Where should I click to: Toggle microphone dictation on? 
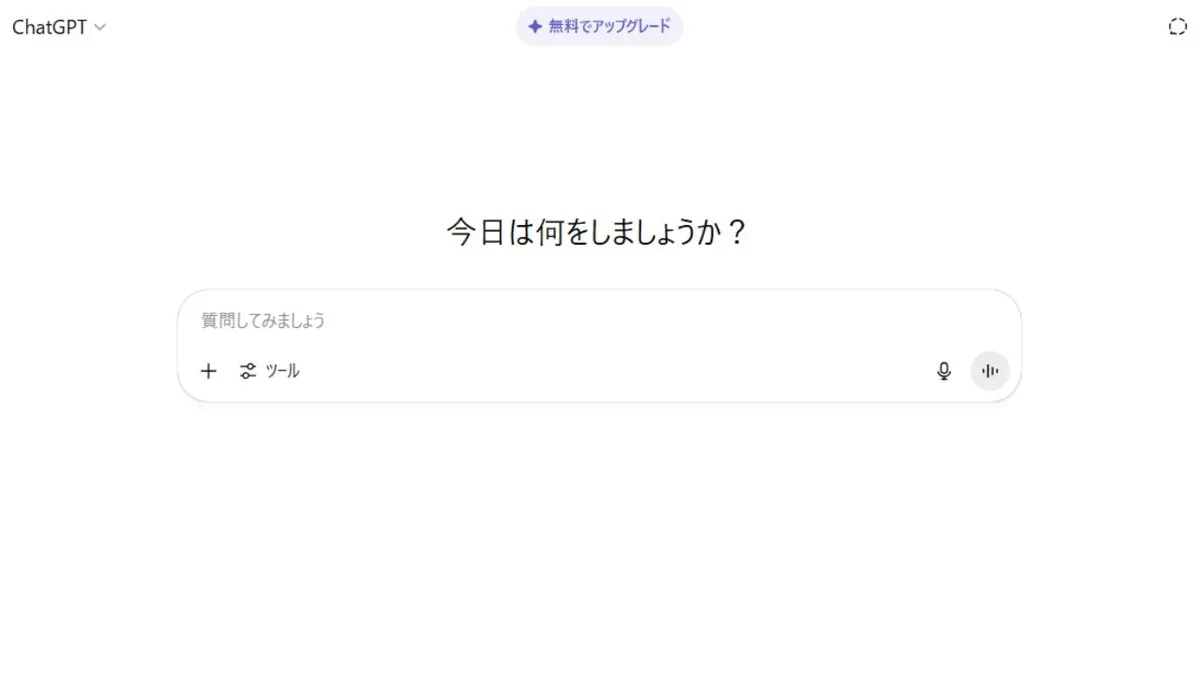coord(944,371)
